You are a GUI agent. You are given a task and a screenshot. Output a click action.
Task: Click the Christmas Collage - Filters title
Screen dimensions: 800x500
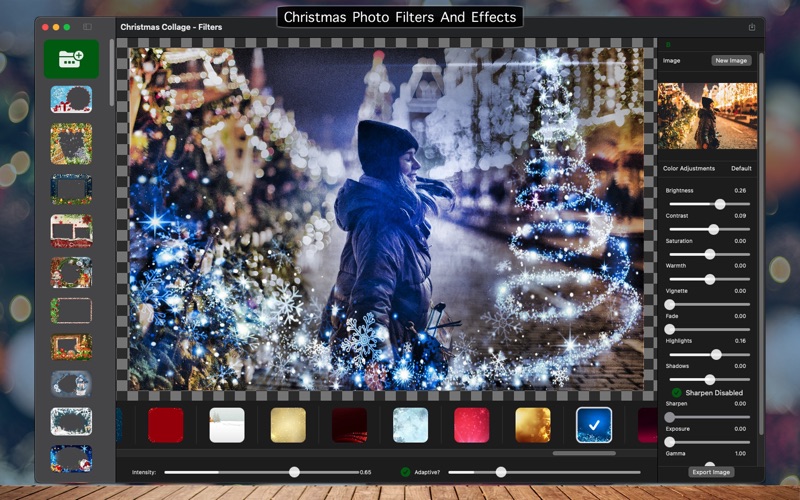tap(171, 27)
